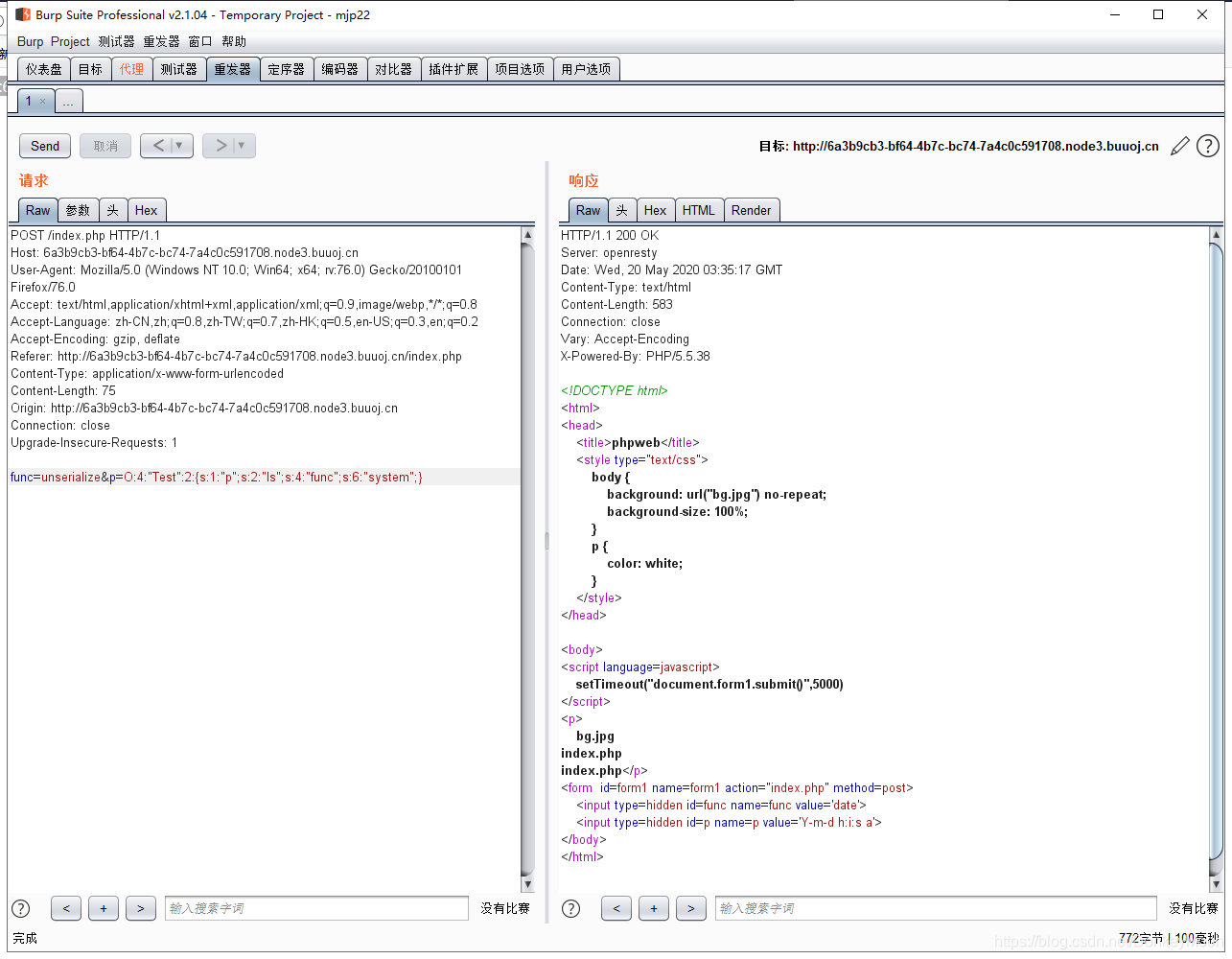The image size is (1232, 959).
Task: Switch to the 对比器 tab
Action: click(394, 69)
